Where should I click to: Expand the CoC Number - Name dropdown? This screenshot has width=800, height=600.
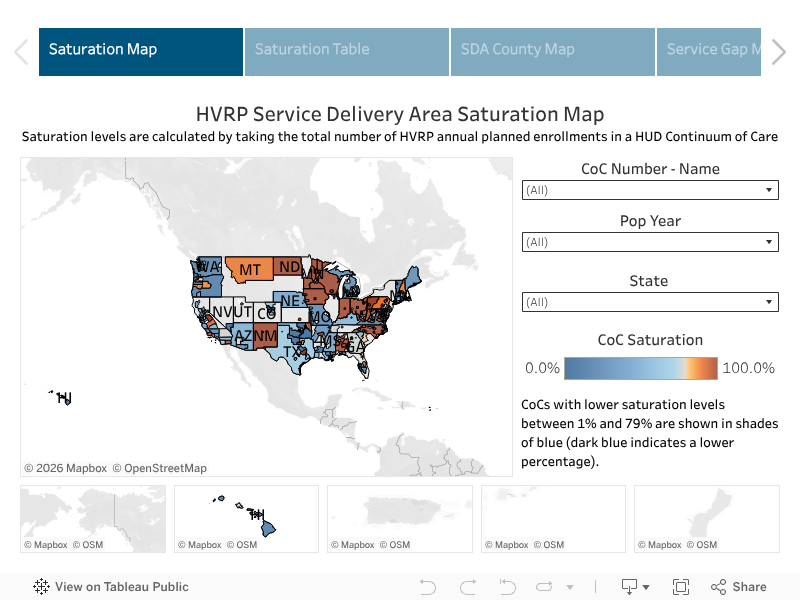click(650, 190)
